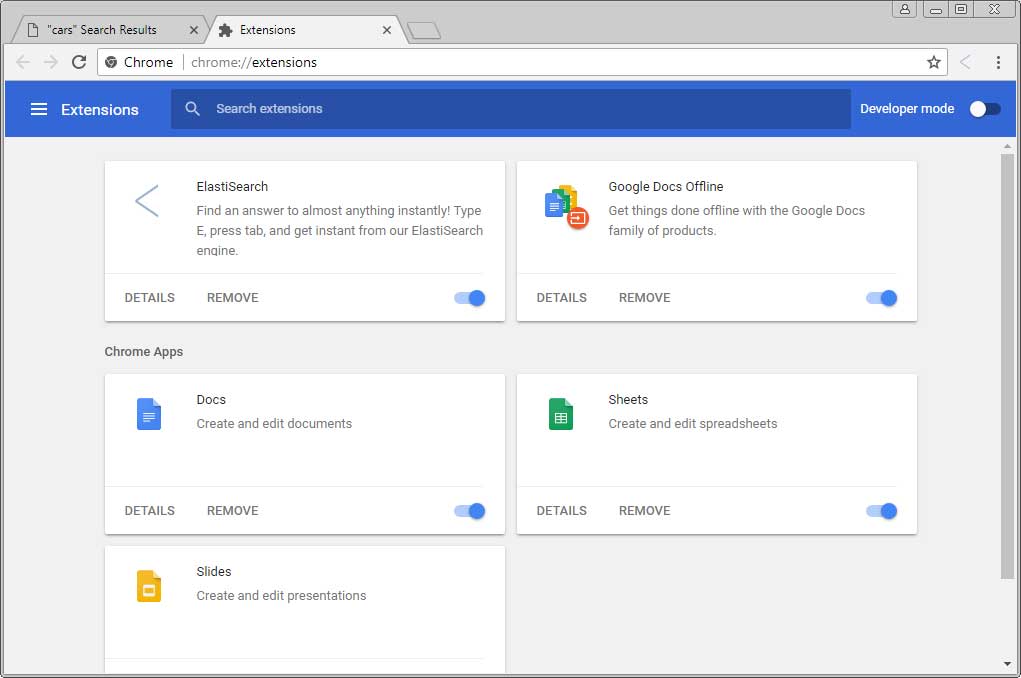This screenshot has height=678, width=1021.
Task: Remove the ElastiSearch extension
Action: 232,298
